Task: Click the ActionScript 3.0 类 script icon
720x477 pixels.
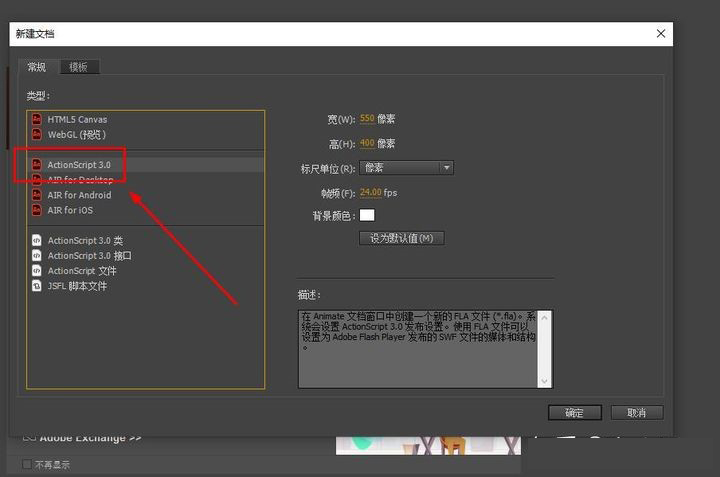Action: tap(37, 240)
